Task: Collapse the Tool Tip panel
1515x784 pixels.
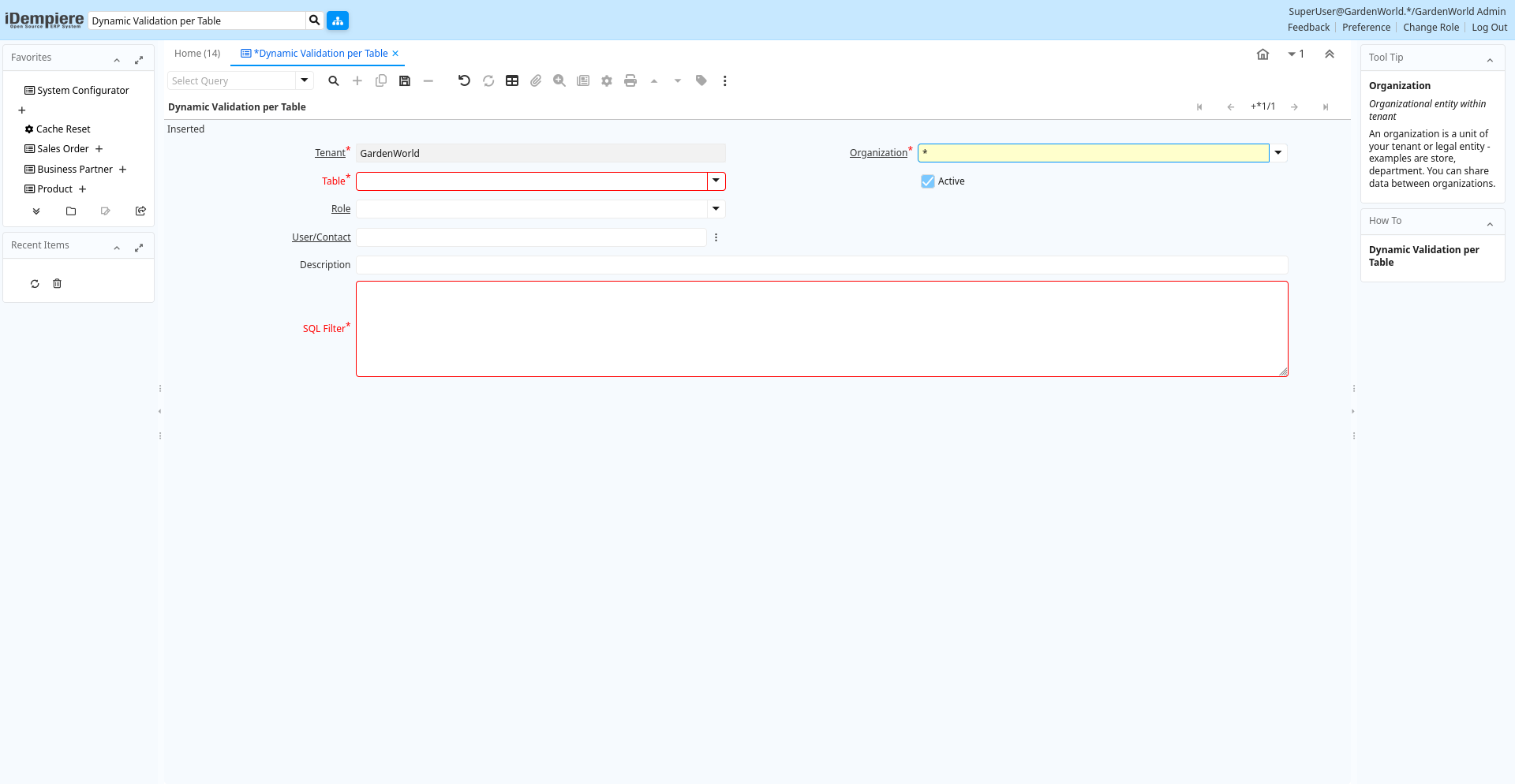Action: (1490, 59)
